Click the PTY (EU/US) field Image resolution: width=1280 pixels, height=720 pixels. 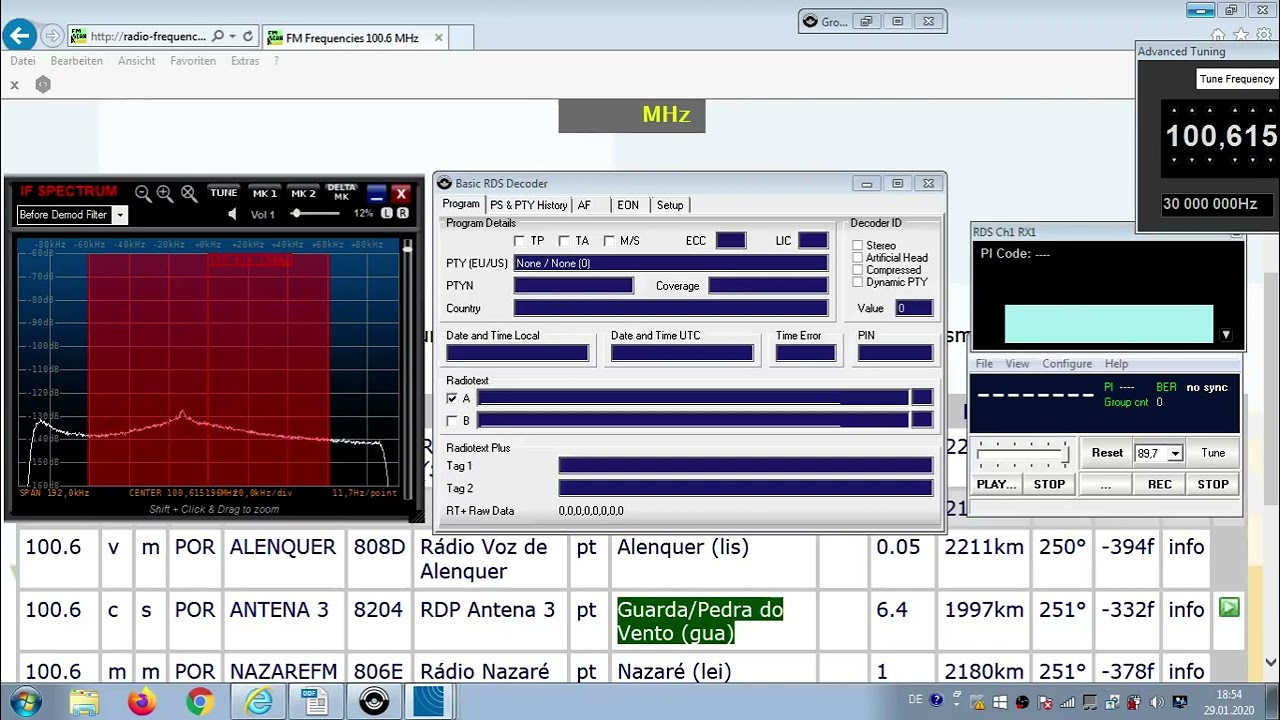671,263
